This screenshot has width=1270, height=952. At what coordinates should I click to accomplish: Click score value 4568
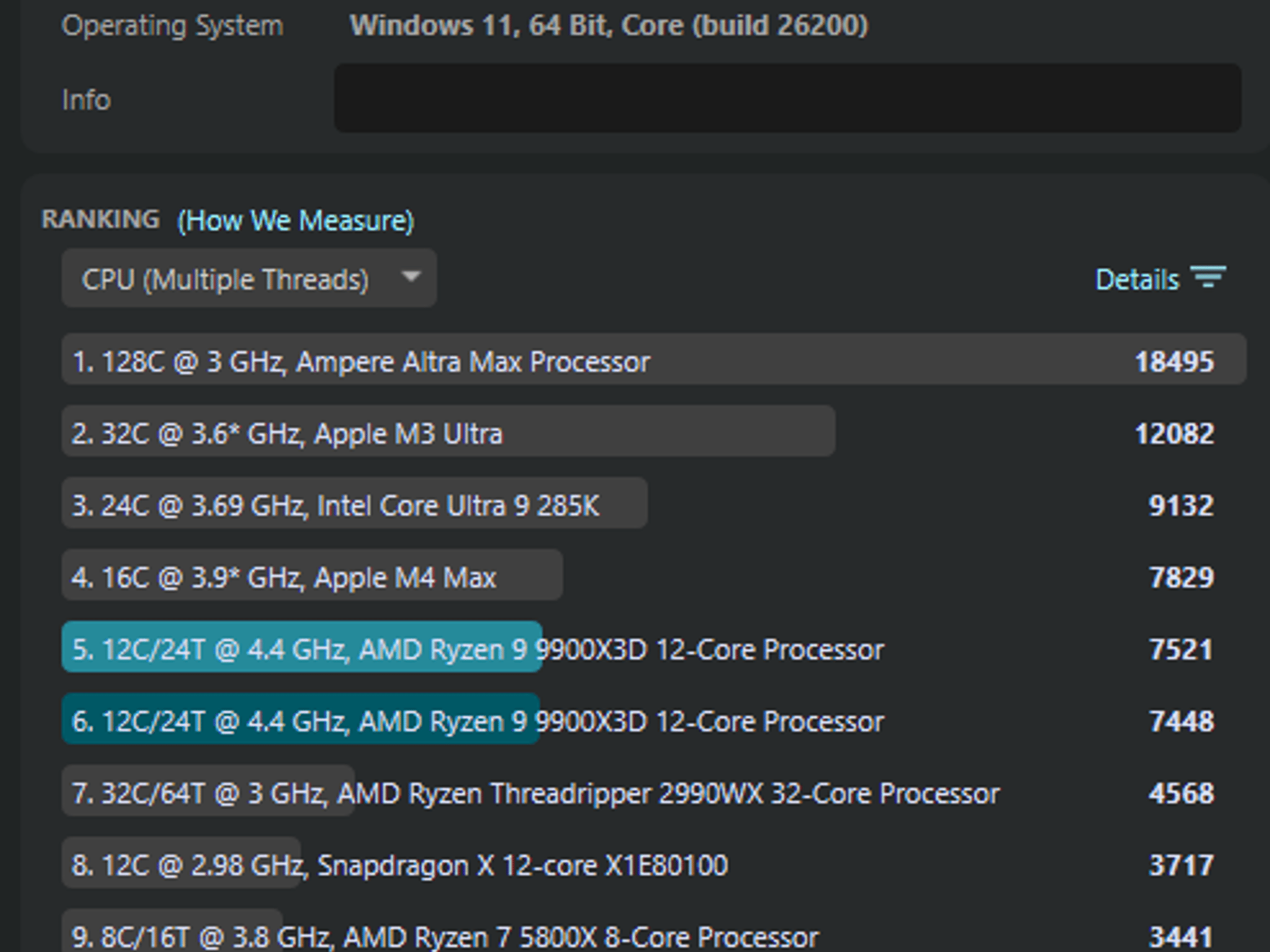(1181, 793)
